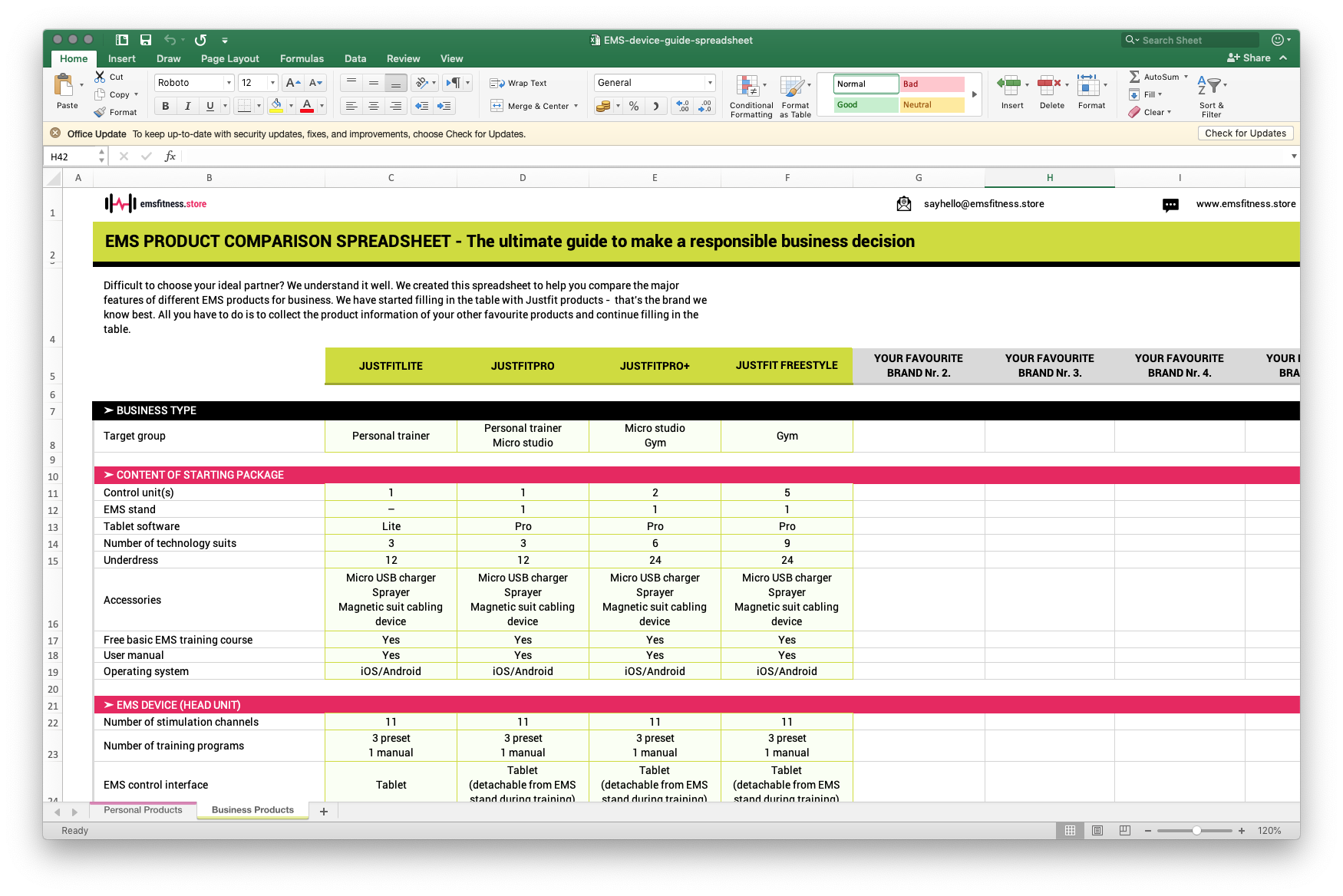Click the decrease indent icon

click(421, 106)
